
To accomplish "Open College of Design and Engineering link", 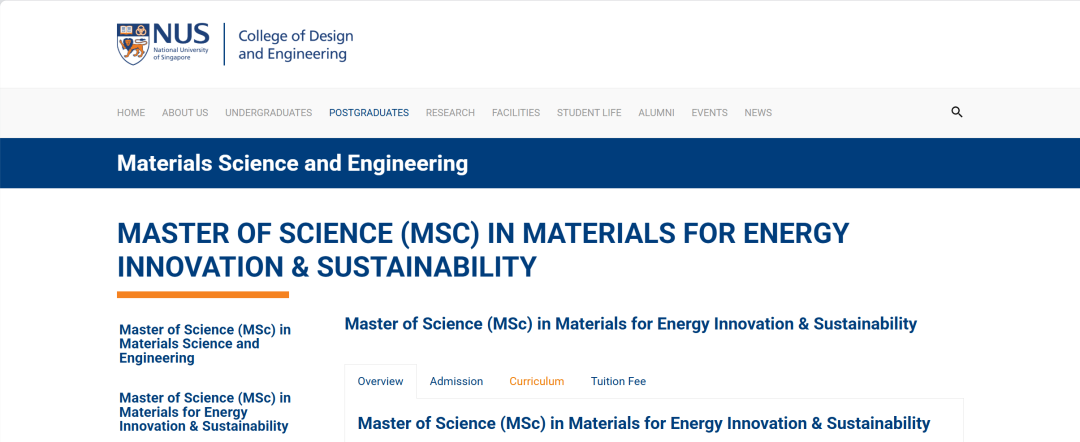I will pyautogui.click(x=295, y=45).
